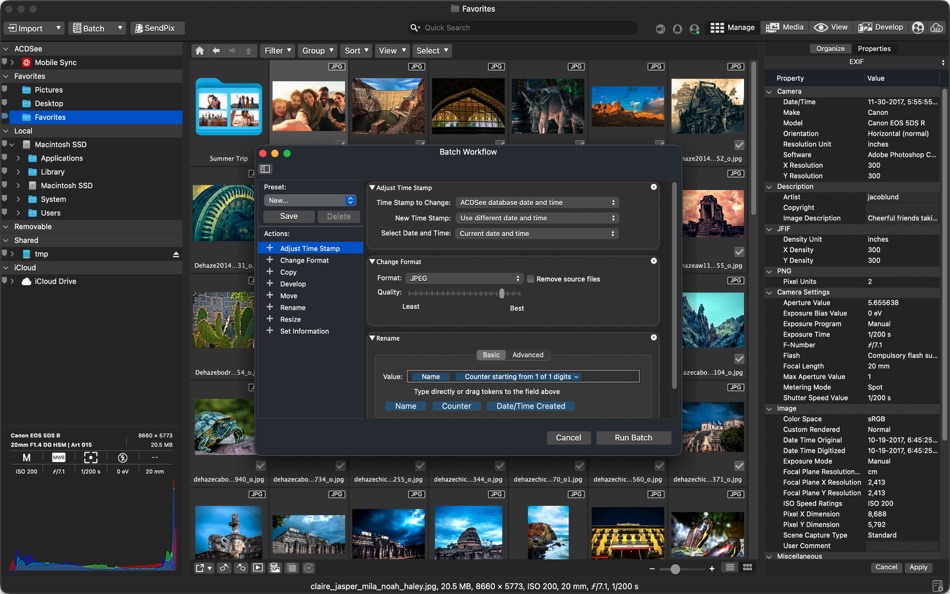Start a slideshow with the play icon
The height and width of the screenshot is (594, 950).
click(258, 568)
